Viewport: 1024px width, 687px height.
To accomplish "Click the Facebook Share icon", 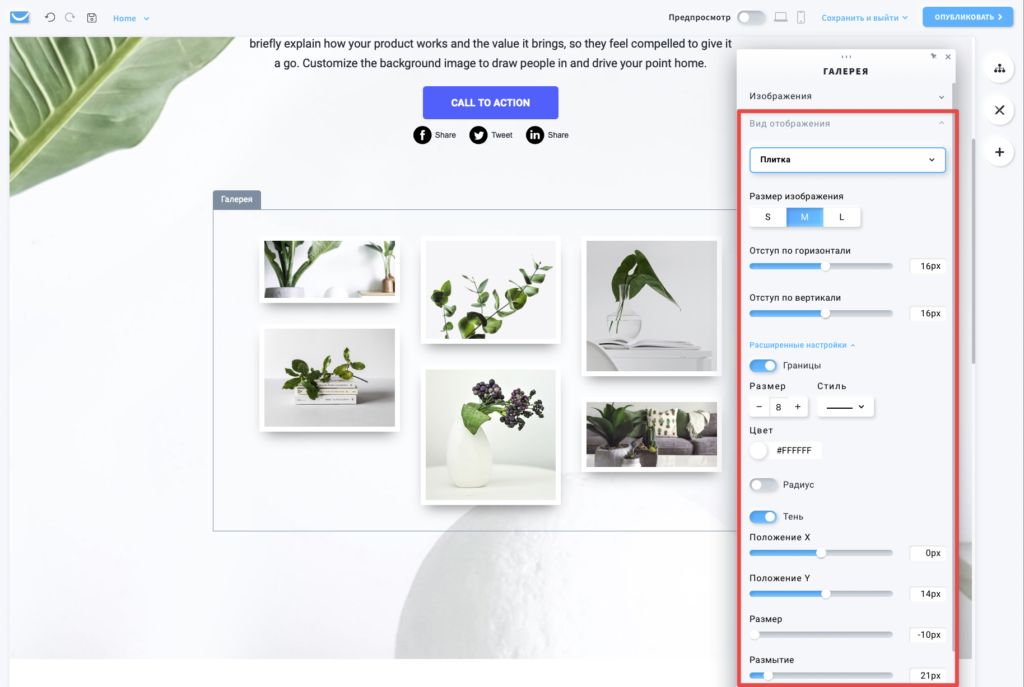I will (422, 135).
